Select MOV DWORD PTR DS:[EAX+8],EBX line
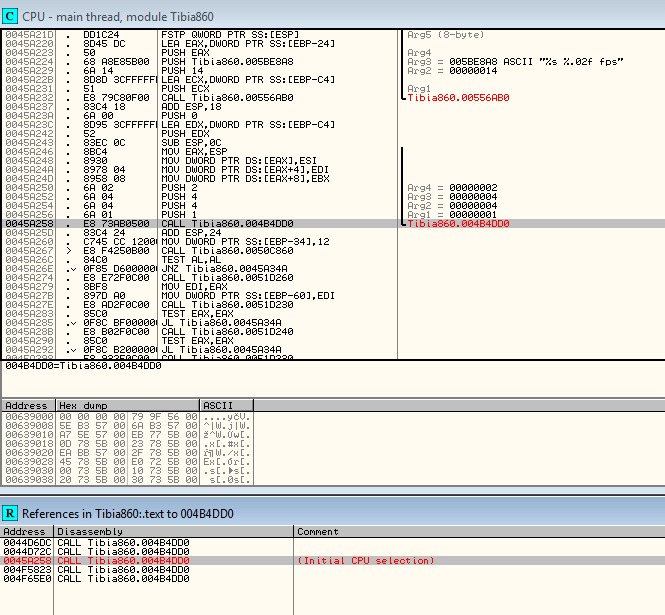Viewport: 665px width, 615px height. [x=245, y=179]
